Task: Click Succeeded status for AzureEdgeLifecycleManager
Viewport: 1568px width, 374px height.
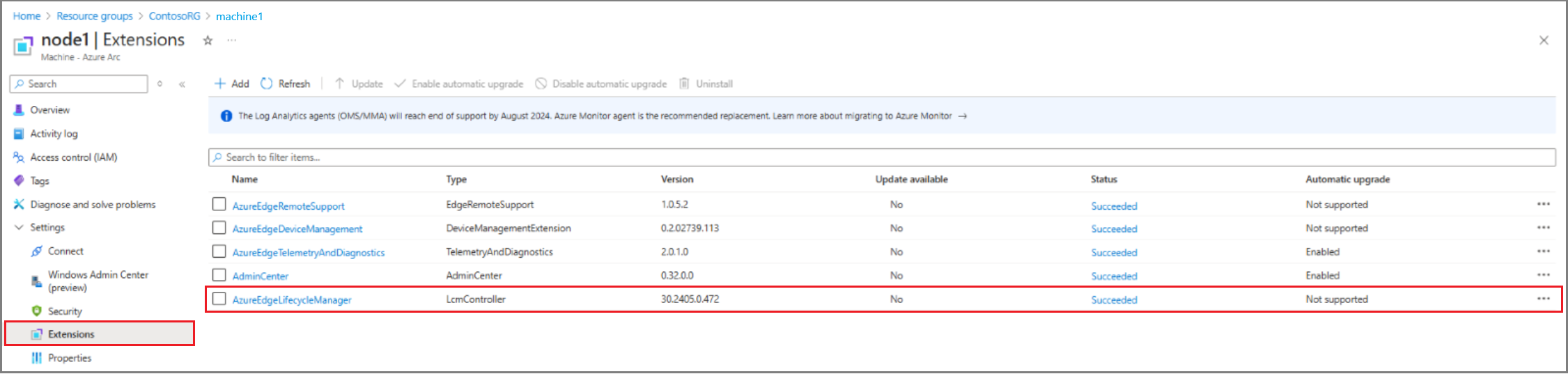Action: [1114, 300]
